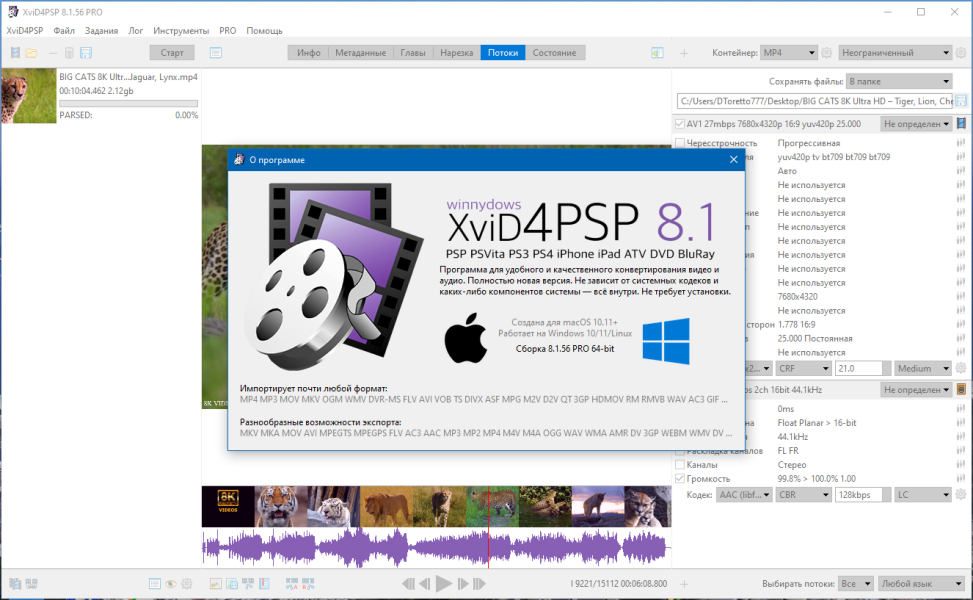973x600 pixels.
Task: Toggle the eye preview icon in bottom toolbar
Action: click(x=171, y=583)
